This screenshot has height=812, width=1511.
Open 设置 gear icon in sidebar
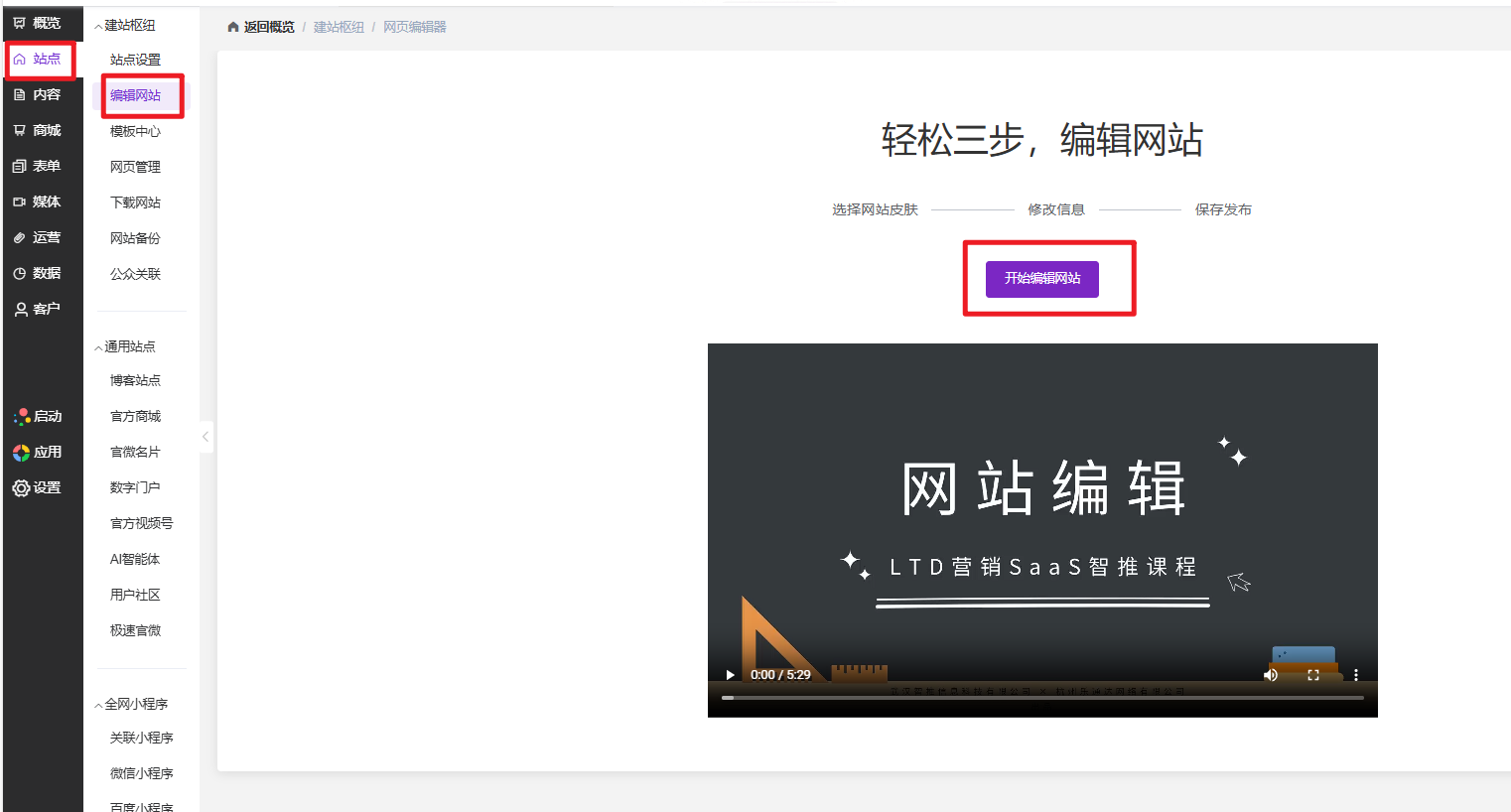22,488
